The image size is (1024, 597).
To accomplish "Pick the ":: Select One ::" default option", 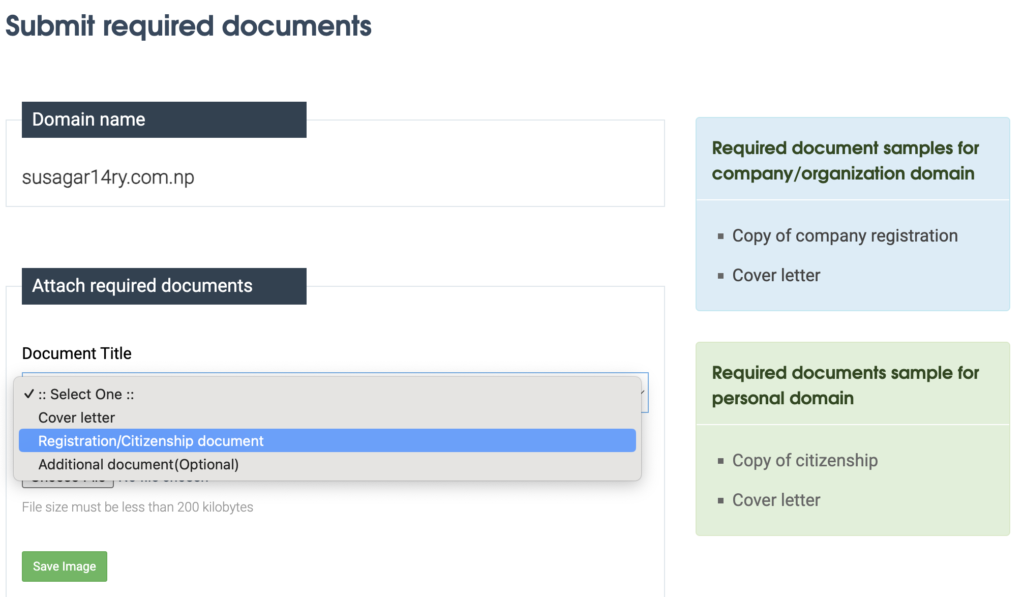I will (x=90, y=393).
